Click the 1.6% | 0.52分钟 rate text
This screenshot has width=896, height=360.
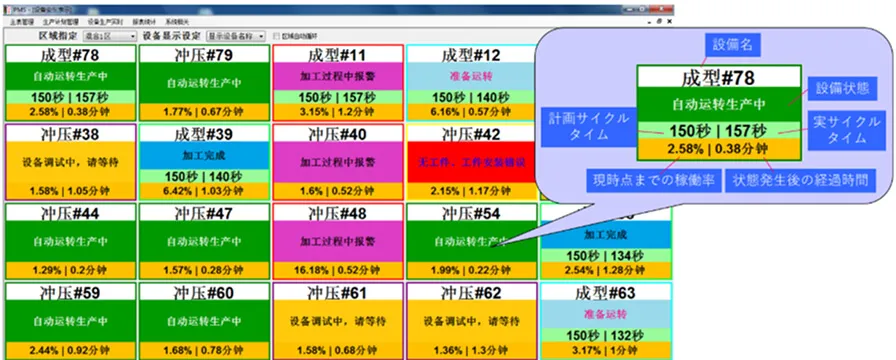click(338, 191)
